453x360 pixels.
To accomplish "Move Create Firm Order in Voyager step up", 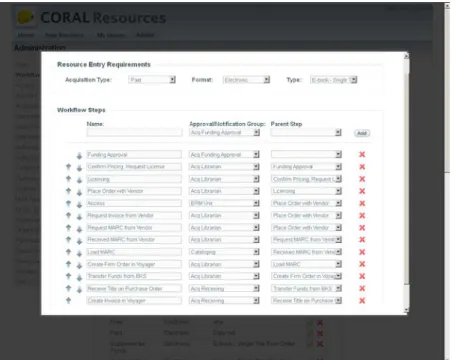I will [x=68, y=264].
